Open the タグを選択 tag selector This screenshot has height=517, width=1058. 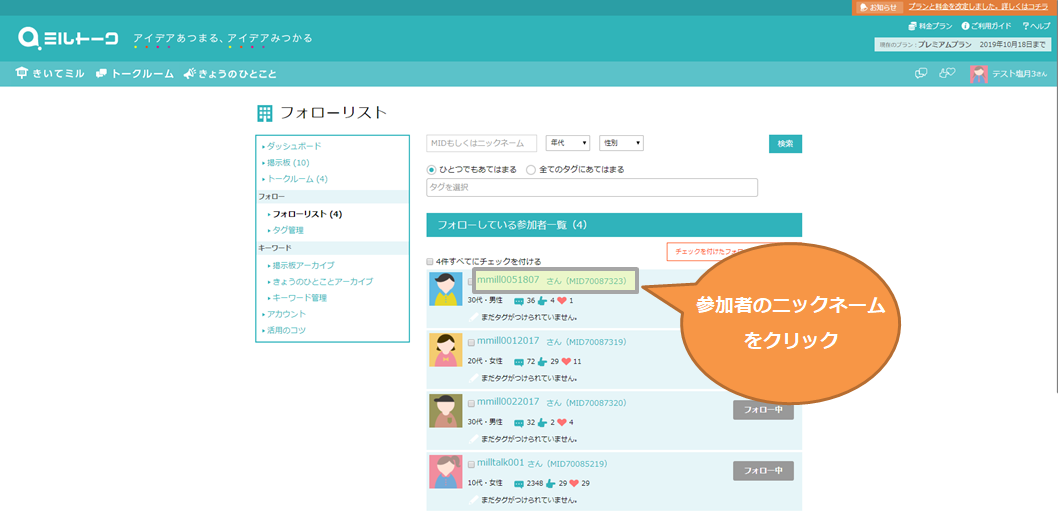591,188
